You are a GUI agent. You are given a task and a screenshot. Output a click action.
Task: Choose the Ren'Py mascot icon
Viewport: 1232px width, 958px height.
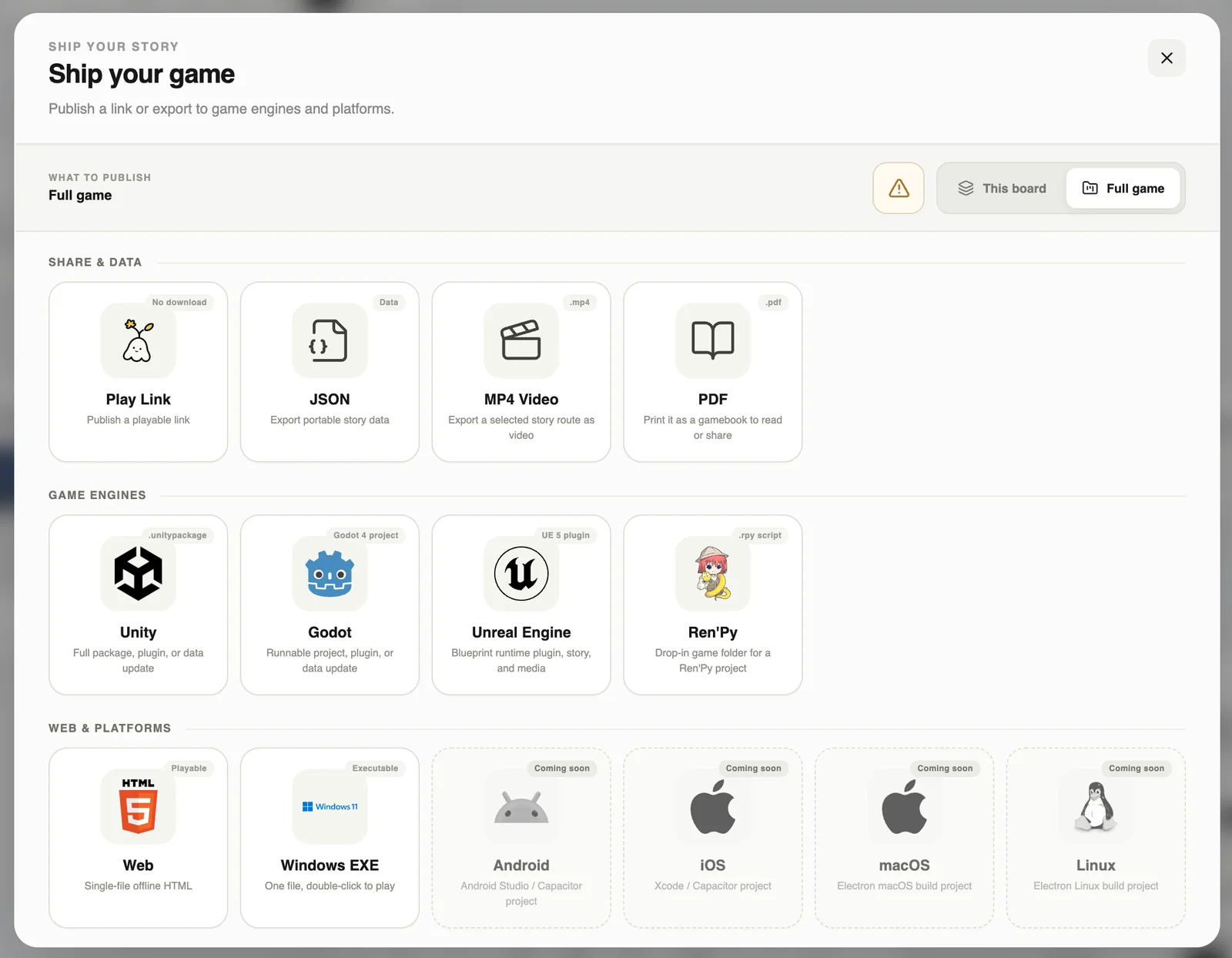pyautogui.click(x=713, y=574)
